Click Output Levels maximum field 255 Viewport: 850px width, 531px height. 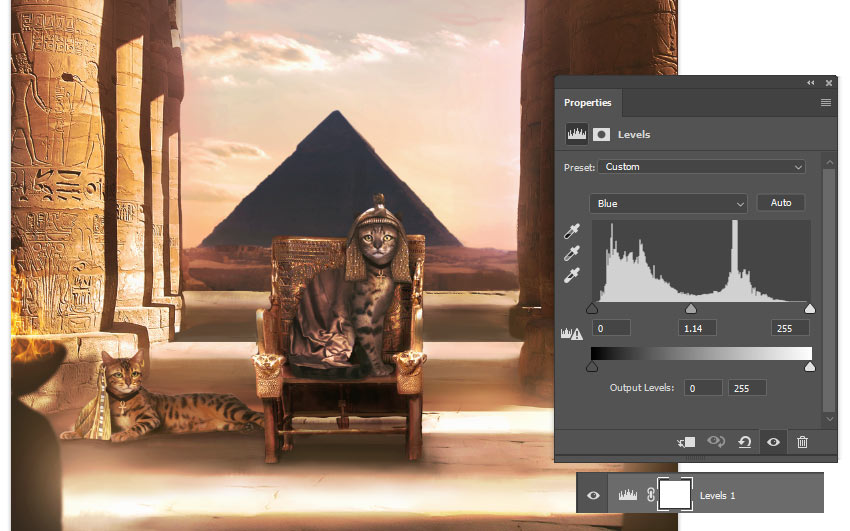[x=747, y=388]
